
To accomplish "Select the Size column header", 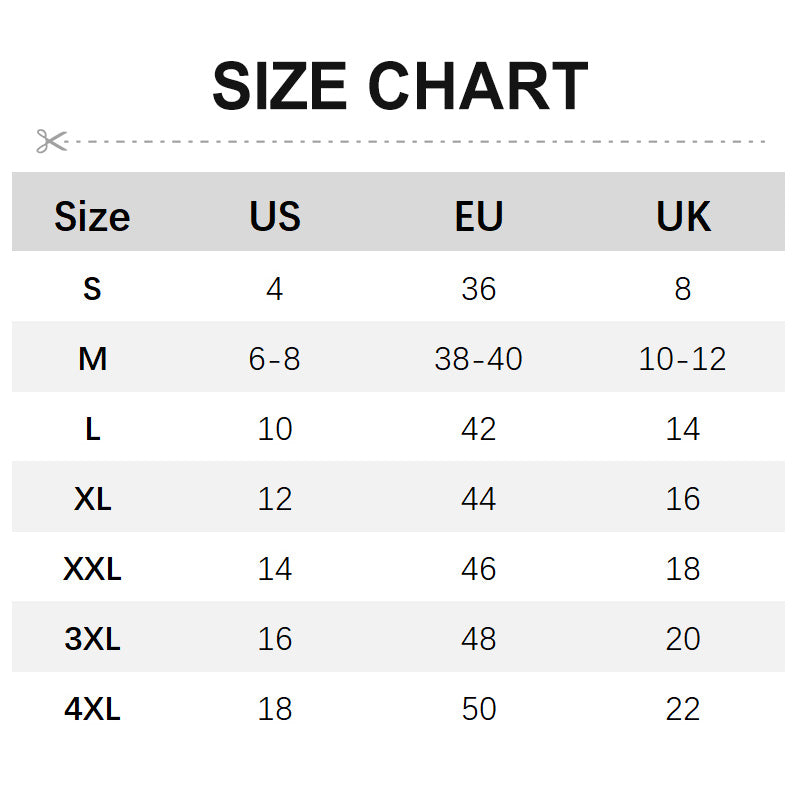I will click(x=92, y=216).
